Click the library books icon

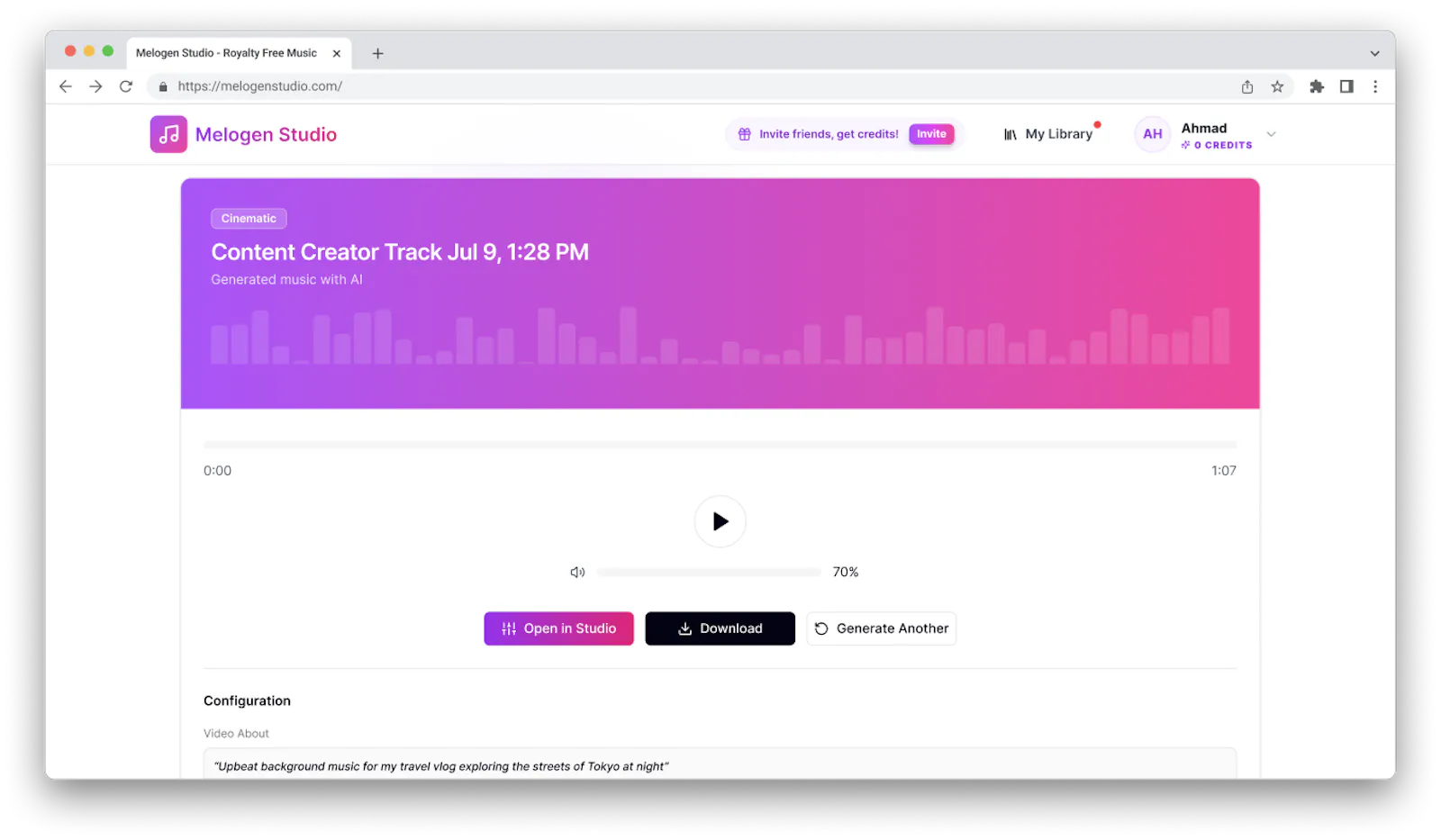click(x=1011, y=134)
